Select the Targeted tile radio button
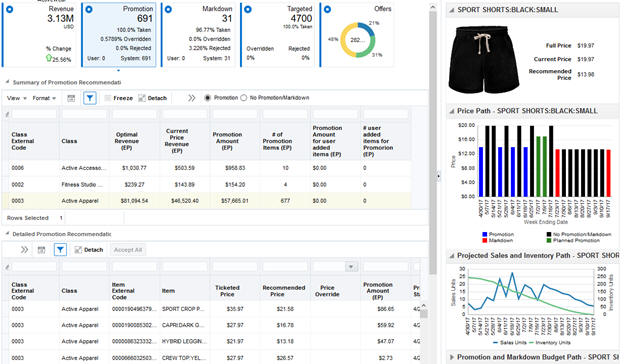Viewport: 624px width, 364px height. 248,9
